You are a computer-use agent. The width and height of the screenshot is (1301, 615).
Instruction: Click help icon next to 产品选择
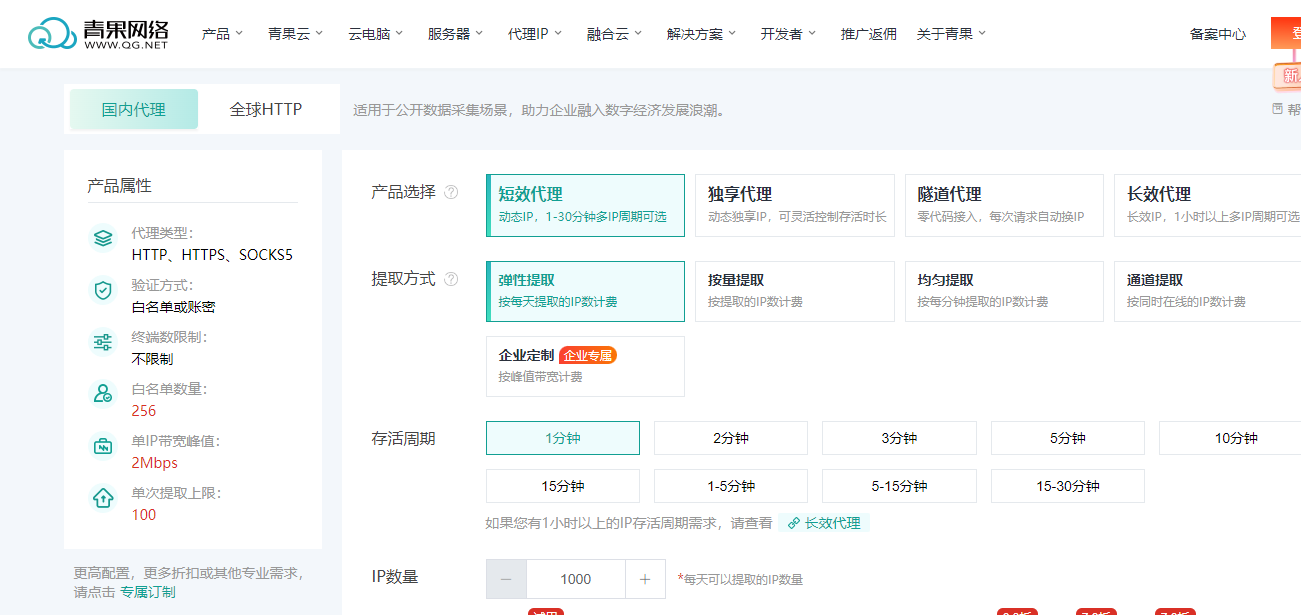451,192
